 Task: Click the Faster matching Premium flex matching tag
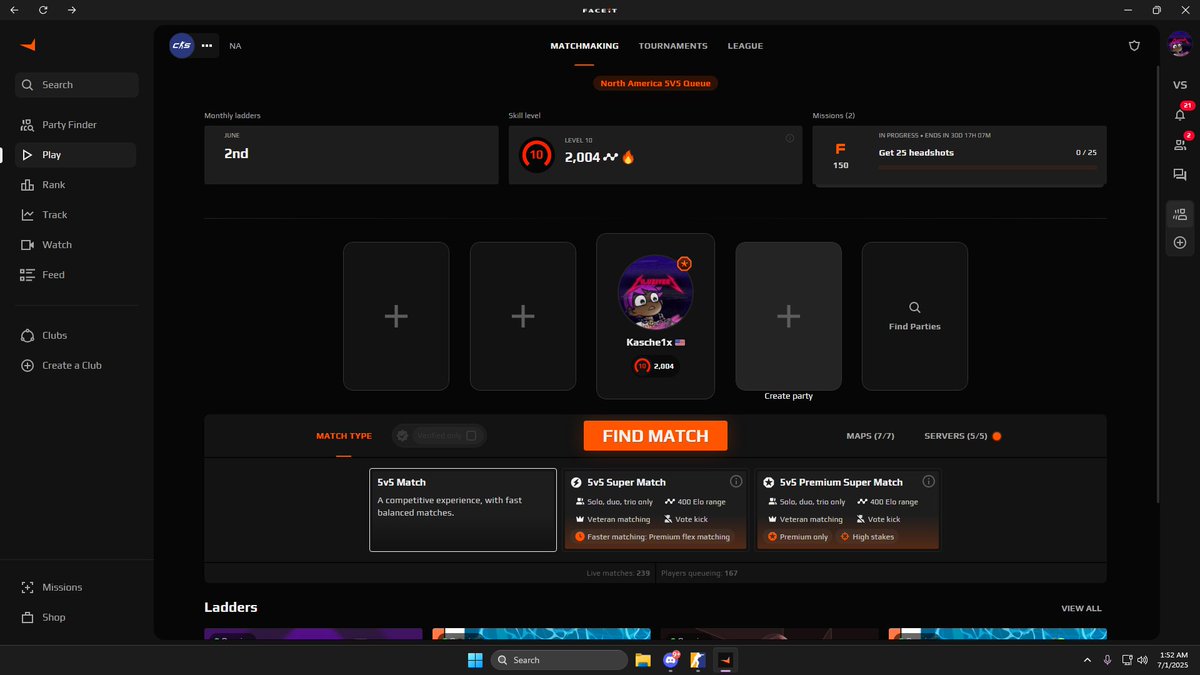pyautogui.click(x=653, y=537)
